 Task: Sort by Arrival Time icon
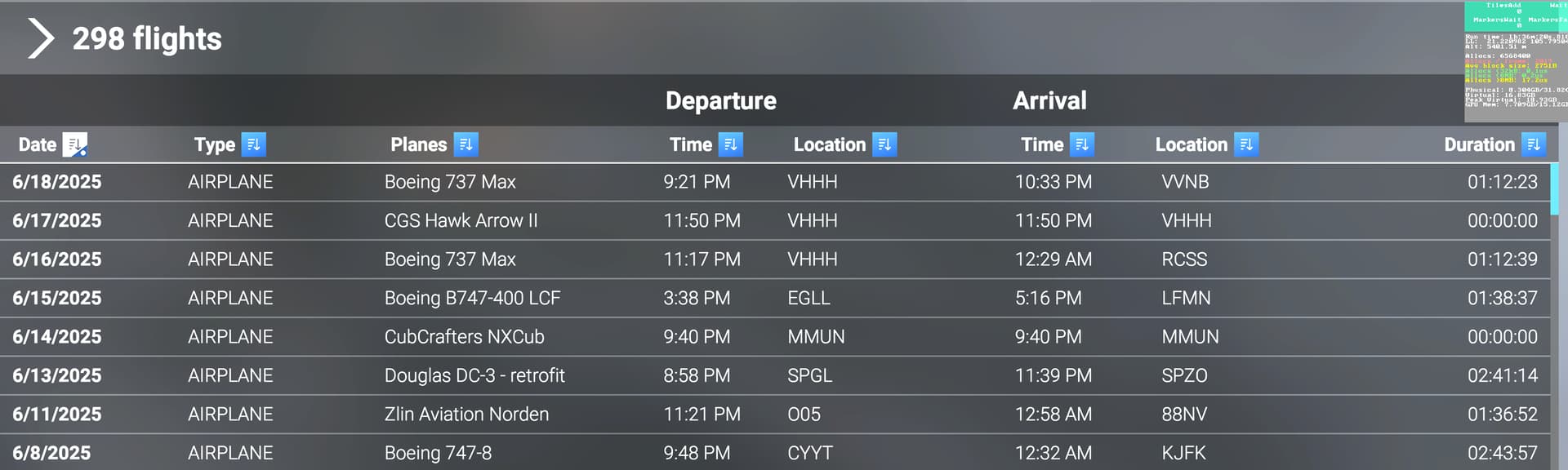[x=1082, y=144]
